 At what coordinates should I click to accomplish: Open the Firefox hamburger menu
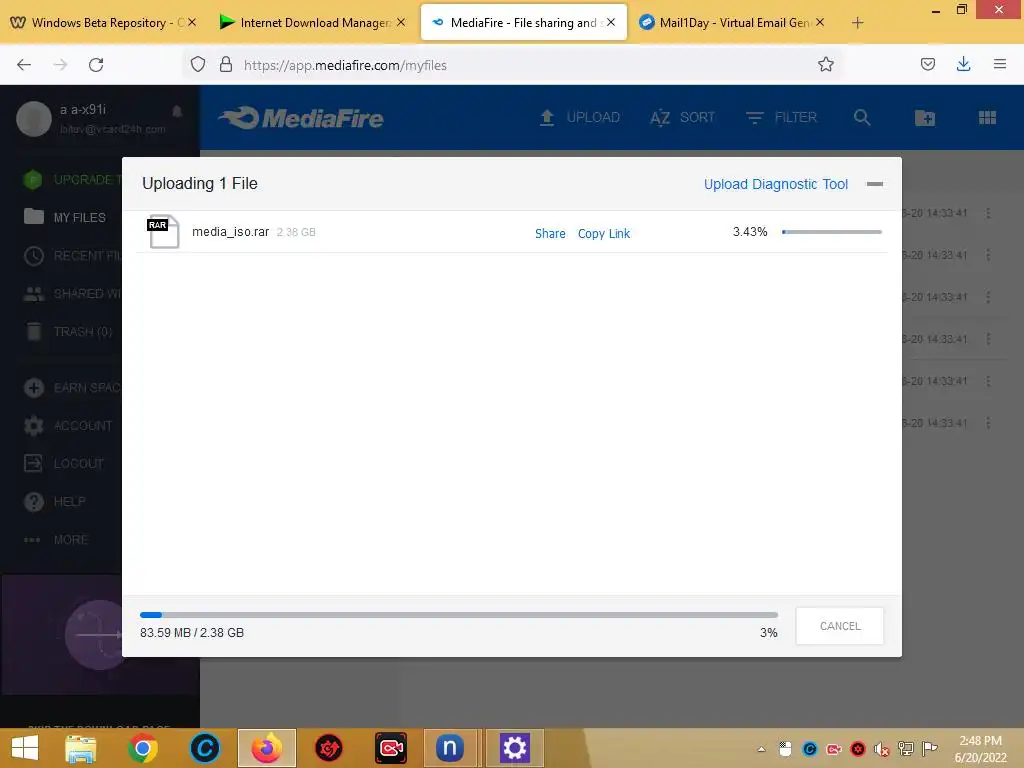(1000, 64)
